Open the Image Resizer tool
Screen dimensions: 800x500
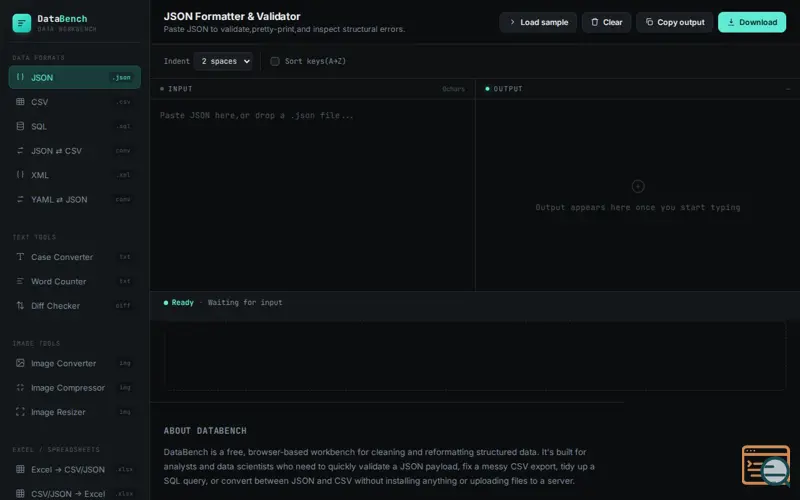coord(74,412)
